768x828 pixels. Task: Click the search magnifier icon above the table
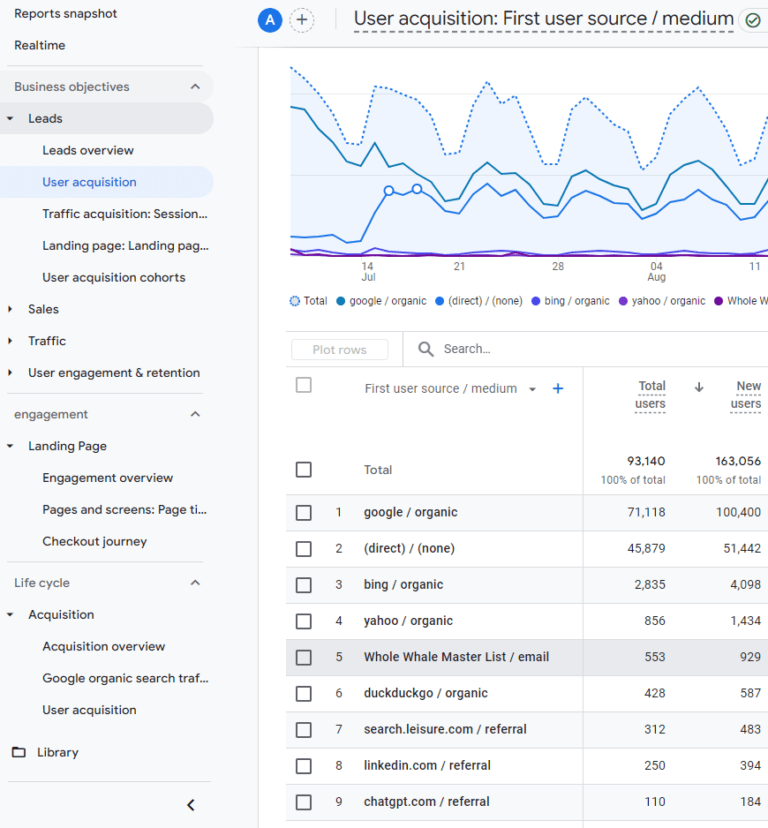pos(428,349)
